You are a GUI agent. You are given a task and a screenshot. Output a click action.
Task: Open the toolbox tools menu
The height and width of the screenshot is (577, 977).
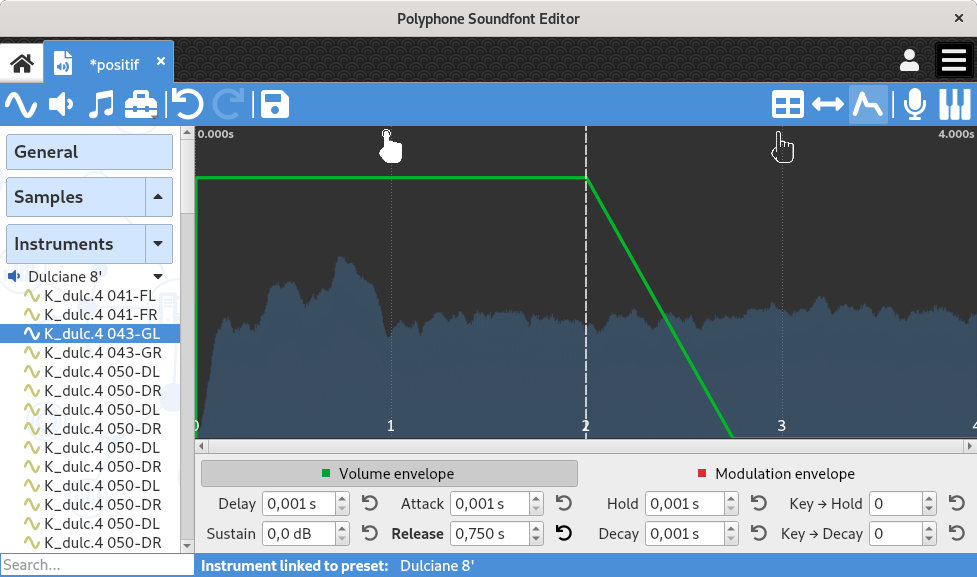[141, 104]
